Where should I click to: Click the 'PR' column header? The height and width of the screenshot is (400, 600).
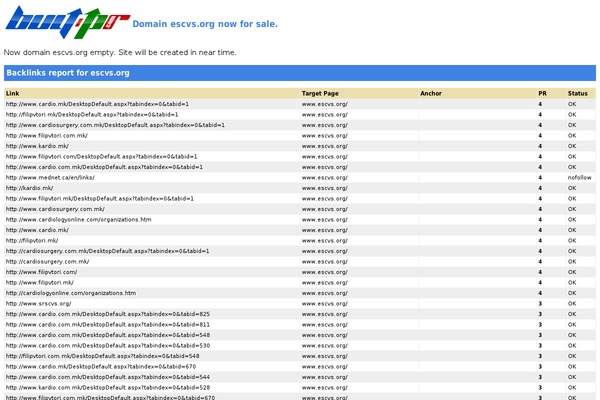pyautogui.click(x=542, y=93)
